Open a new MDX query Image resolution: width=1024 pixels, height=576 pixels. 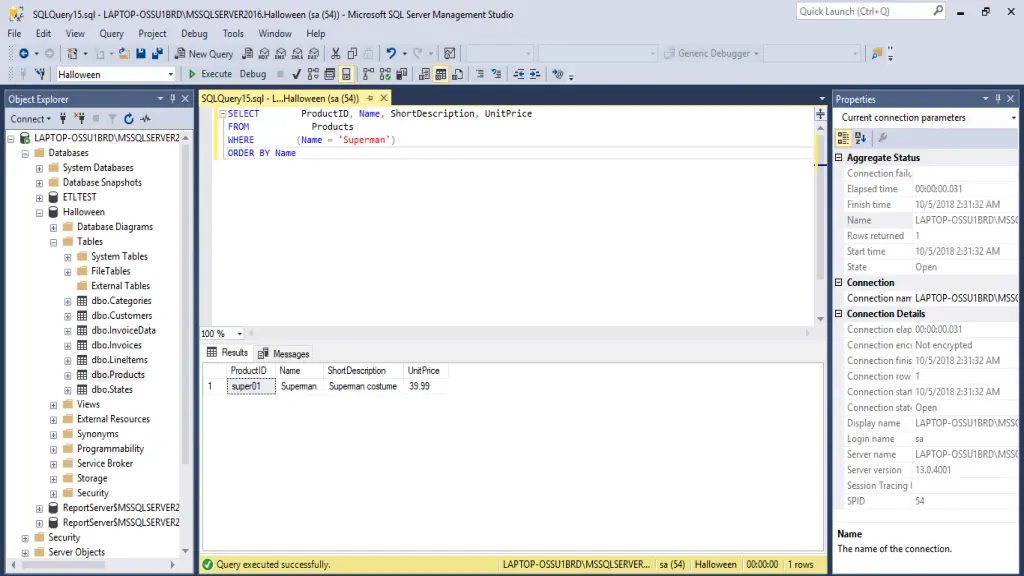point(264,54)
